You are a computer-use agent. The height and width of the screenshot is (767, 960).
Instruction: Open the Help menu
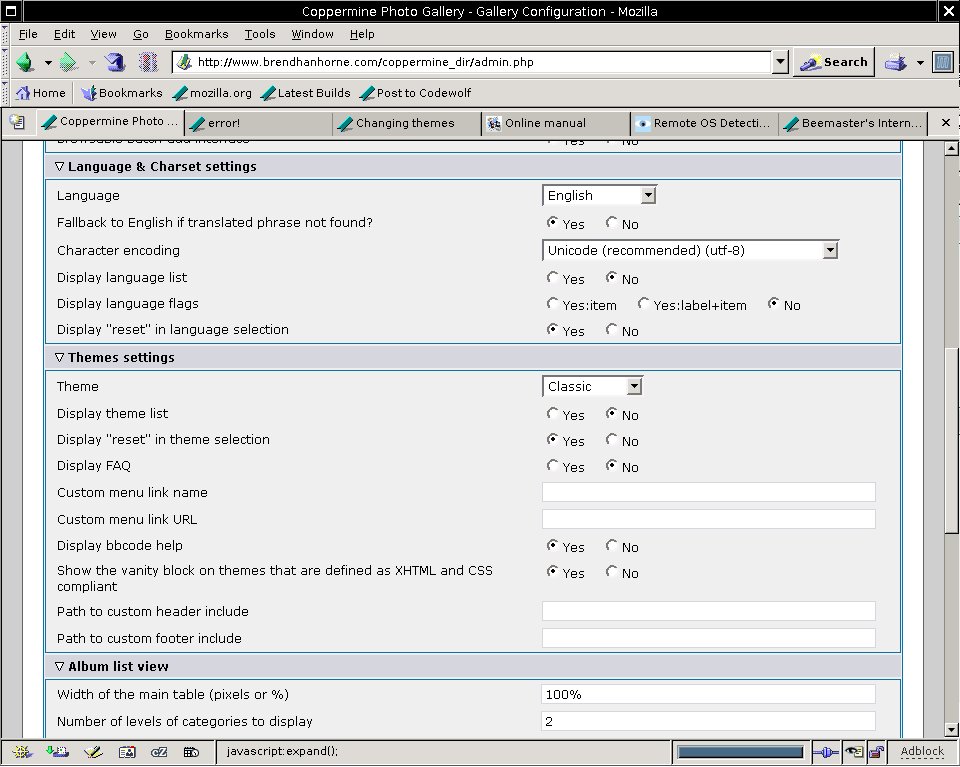click(362, 34)
